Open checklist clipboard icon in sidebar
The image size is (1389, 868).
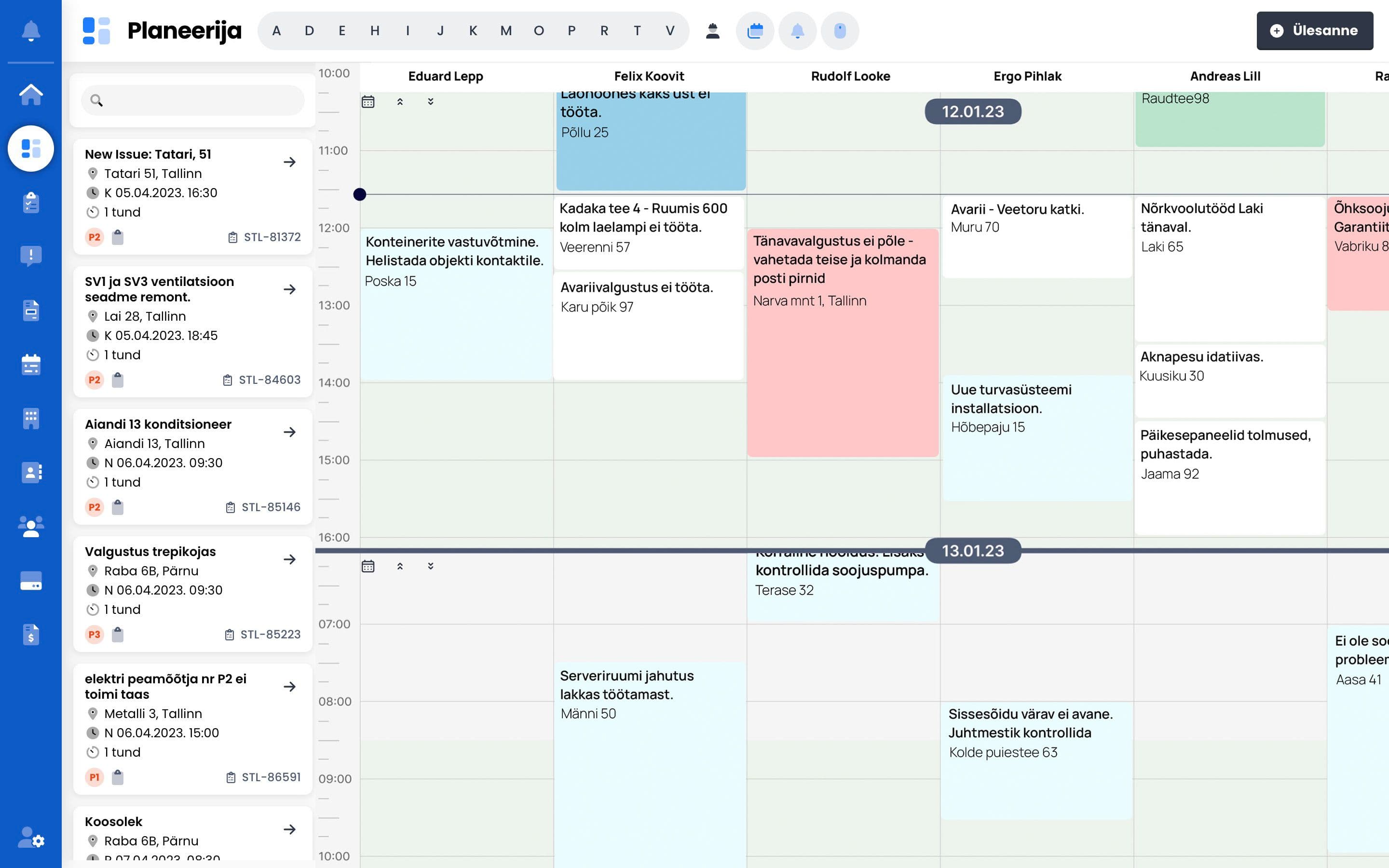31,202
